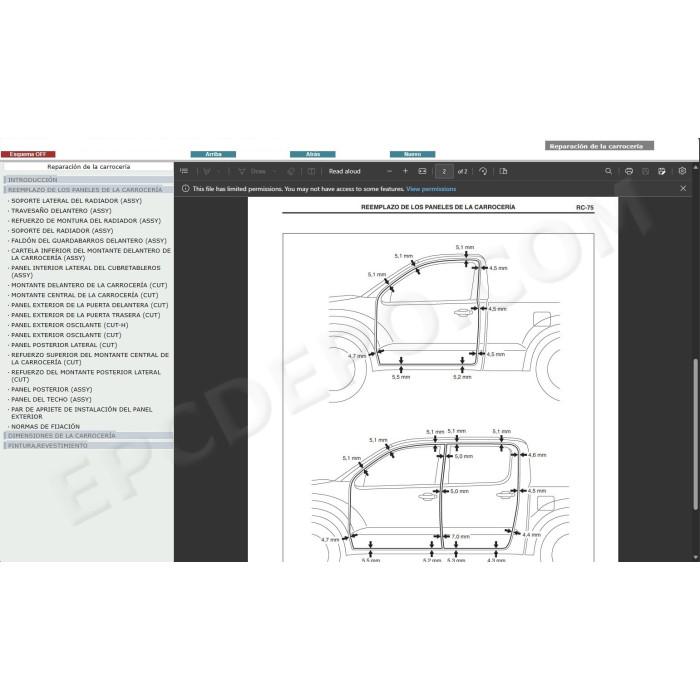Select the Erase tool

click(x=291, y=171)
